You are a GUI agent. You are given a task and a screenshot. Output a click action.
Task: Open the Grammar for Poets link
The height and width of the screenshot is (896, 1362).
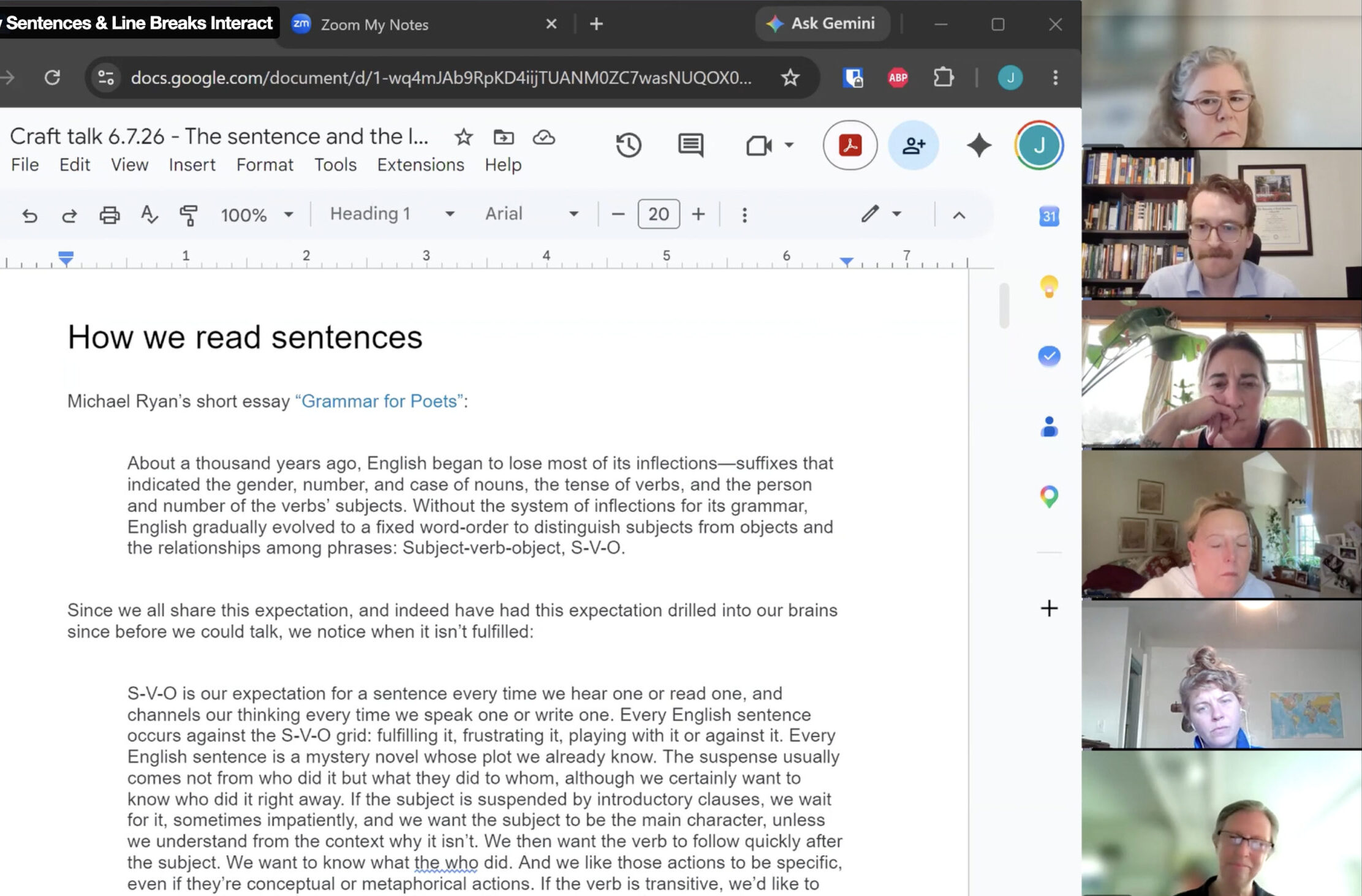[x=379, y=401]
